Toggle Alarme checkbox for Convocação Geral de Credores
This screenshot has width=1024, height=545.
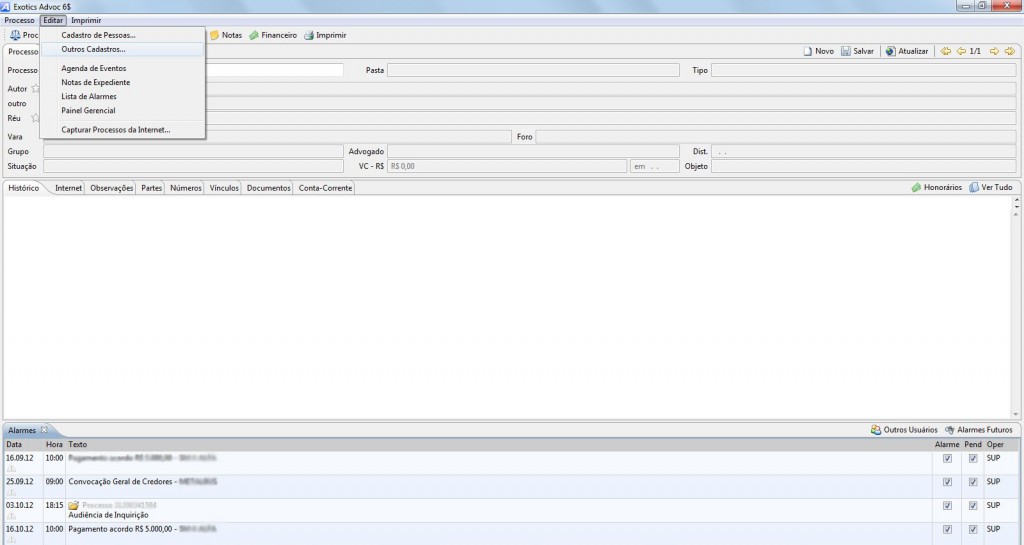click(947, 482)
